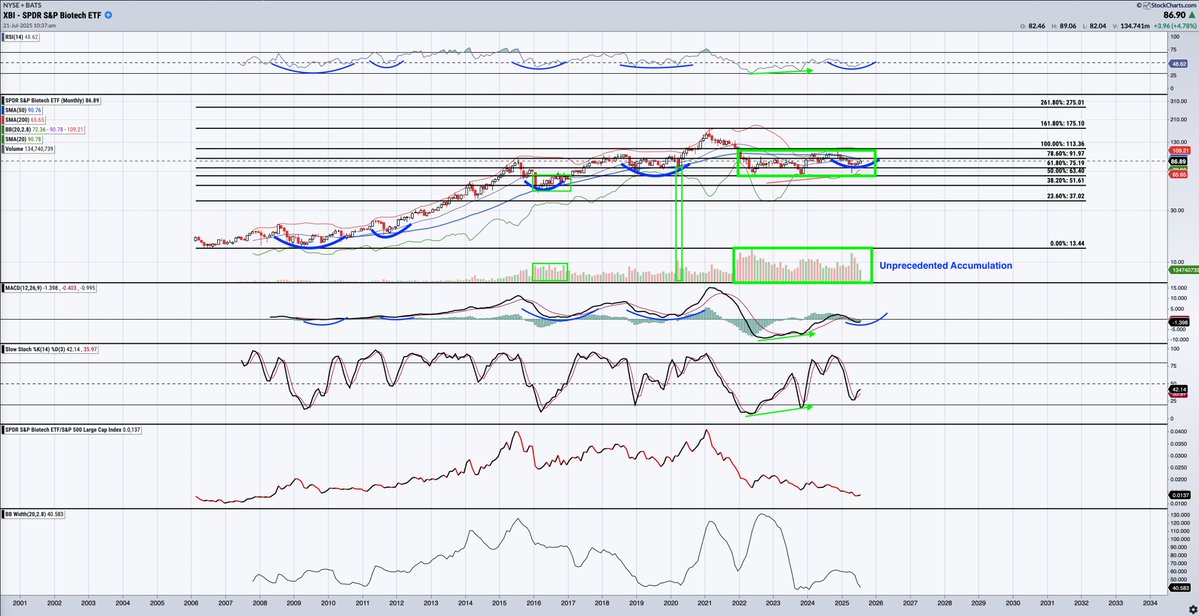
Task: Click the open value 82.46
Action: point(1039,26)
